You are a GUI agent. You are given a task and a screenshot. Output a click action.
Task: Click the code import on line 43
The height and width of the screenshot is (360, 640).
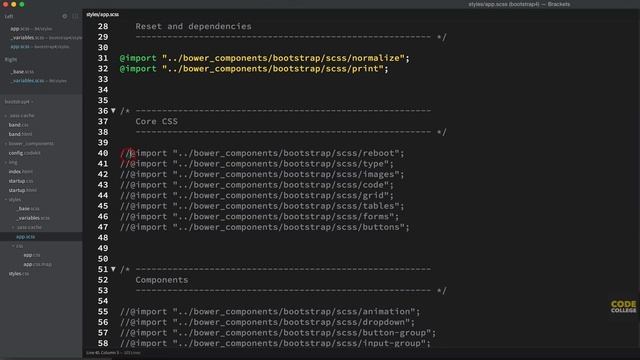tap(257, 185)
